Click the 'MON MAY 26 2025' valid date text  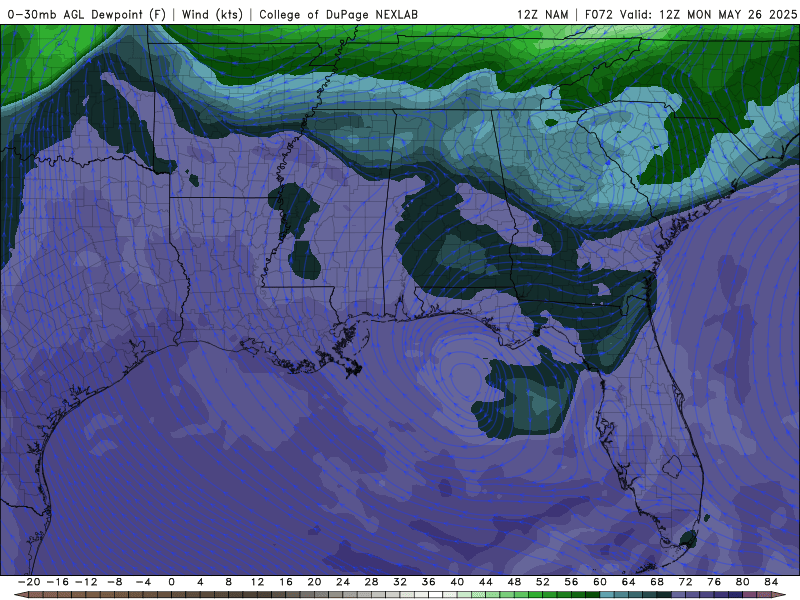(x=742, y=14)
